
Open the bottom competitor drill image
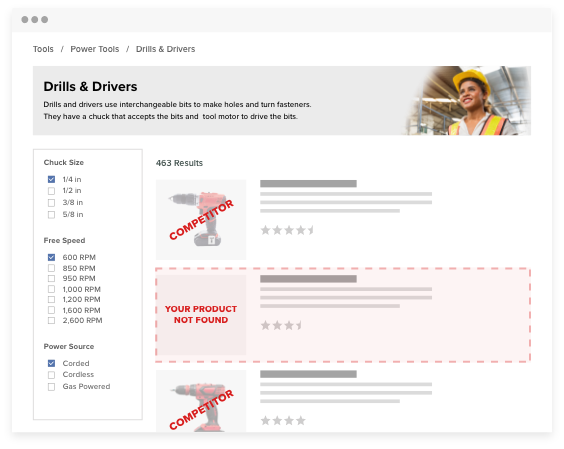[x=201, y=401]
